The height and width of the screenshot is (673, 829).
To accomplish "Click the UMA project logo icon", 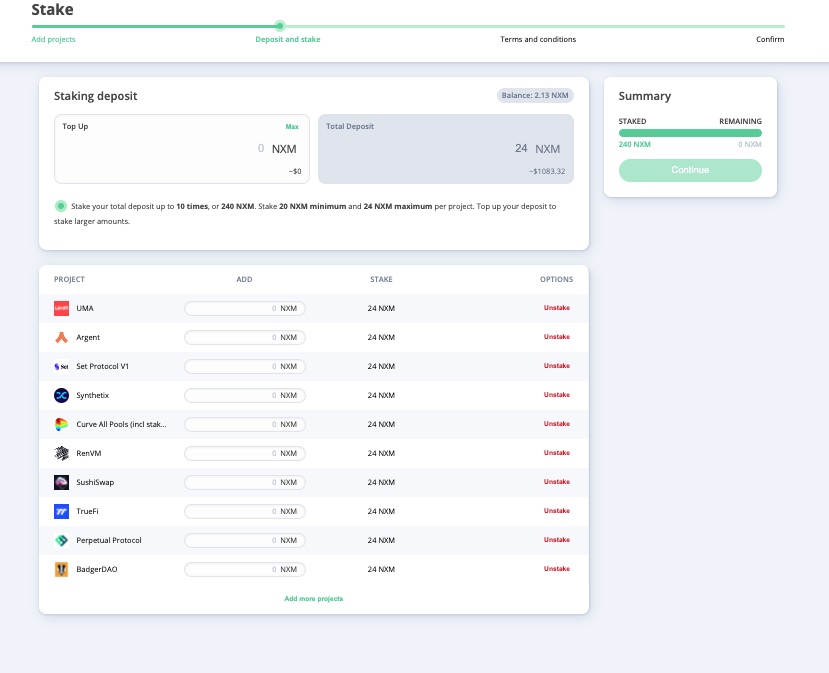I will coord(61,308).
